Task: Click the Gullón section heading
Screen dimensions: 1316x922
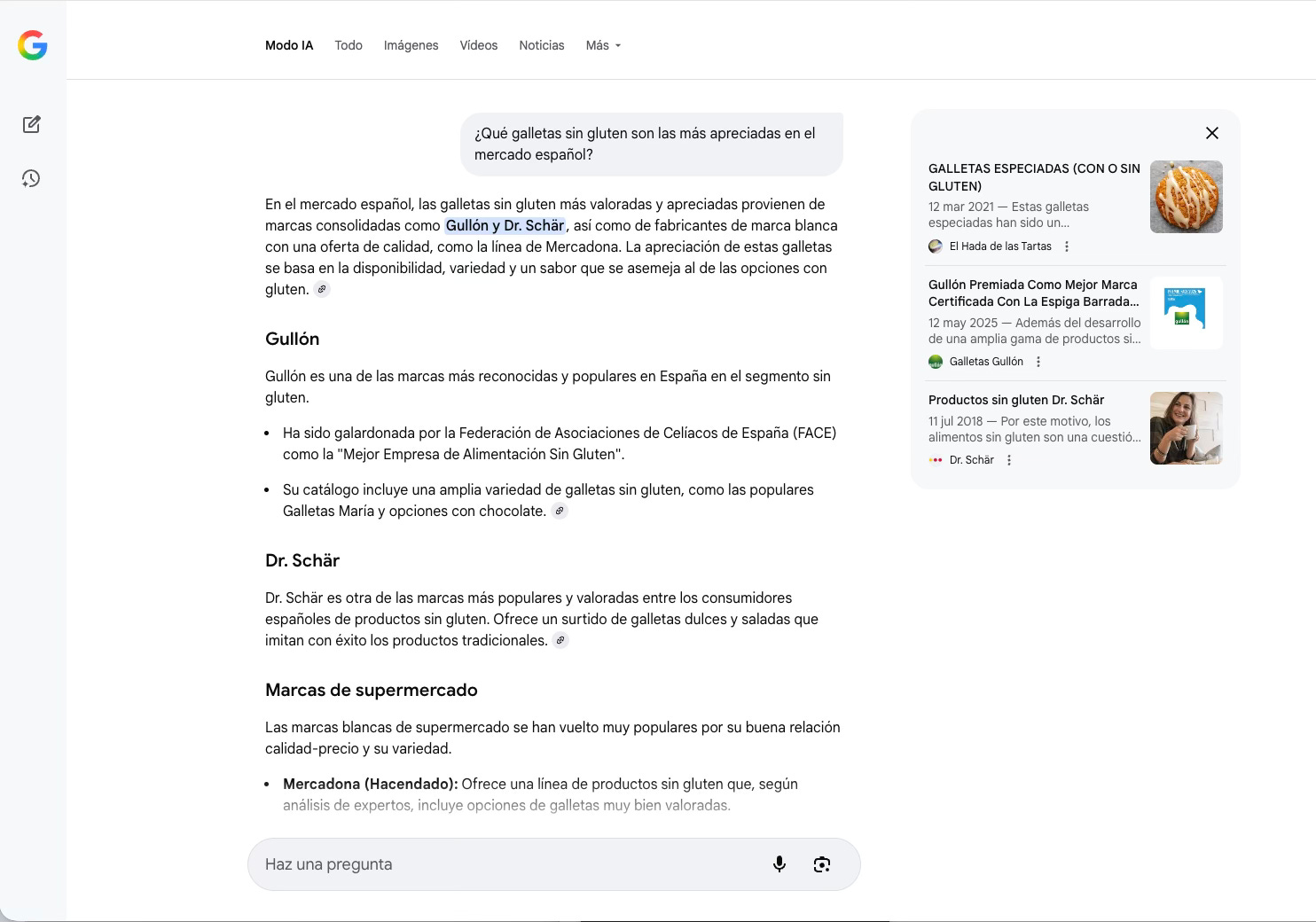Action: click(x=292, y=339)
